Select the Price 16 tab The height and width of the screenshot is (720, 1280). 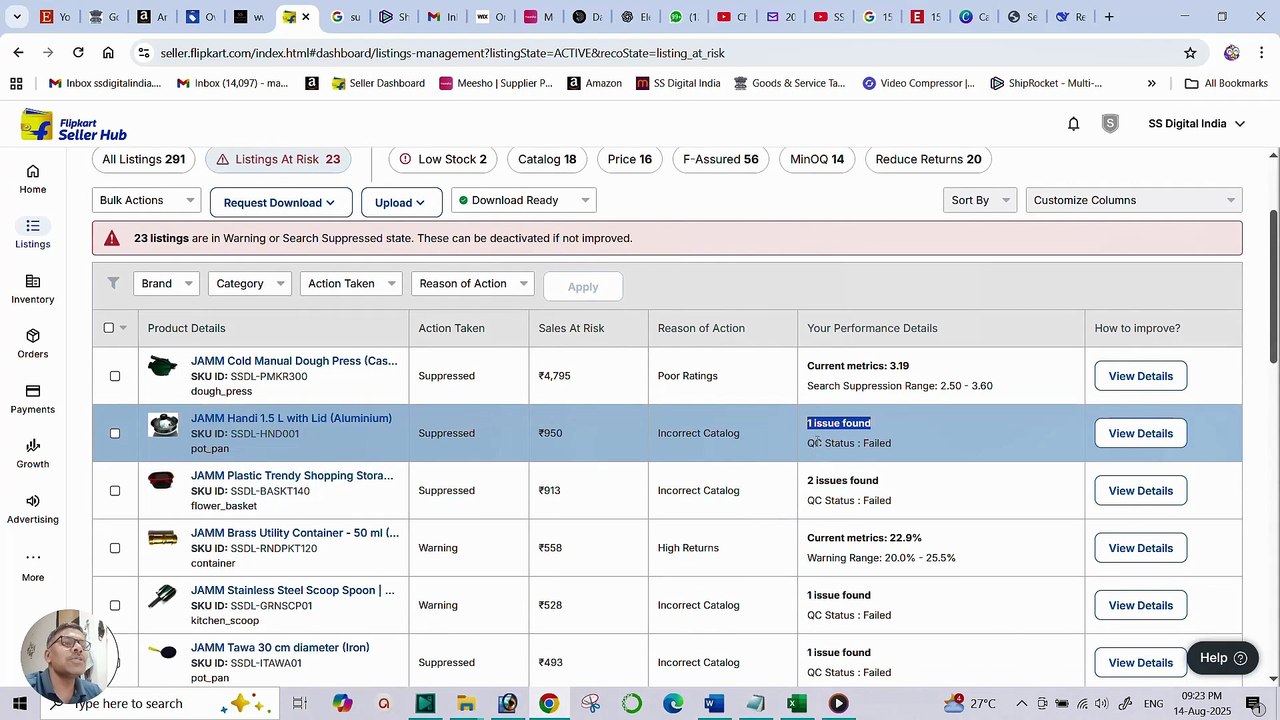click(630, 159)
